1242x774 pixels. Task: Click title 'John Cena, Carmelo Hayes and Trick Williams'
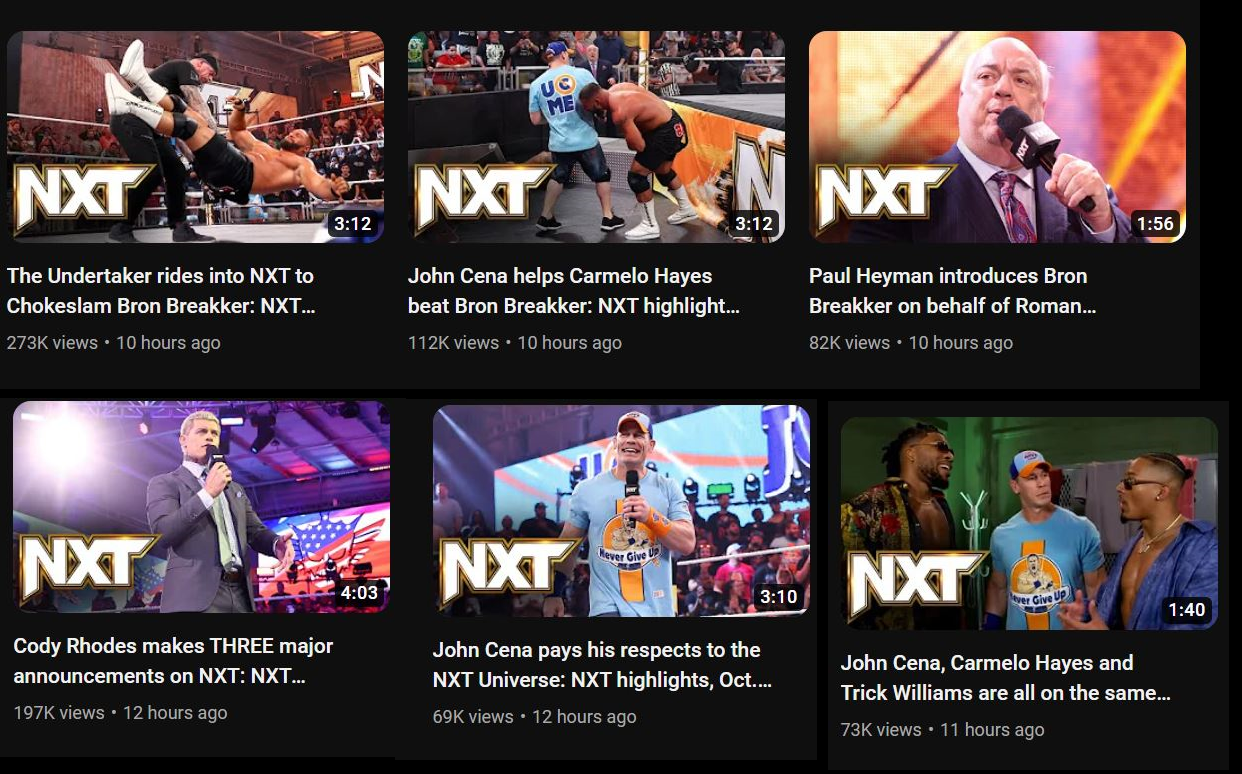tap(1006, 678)
